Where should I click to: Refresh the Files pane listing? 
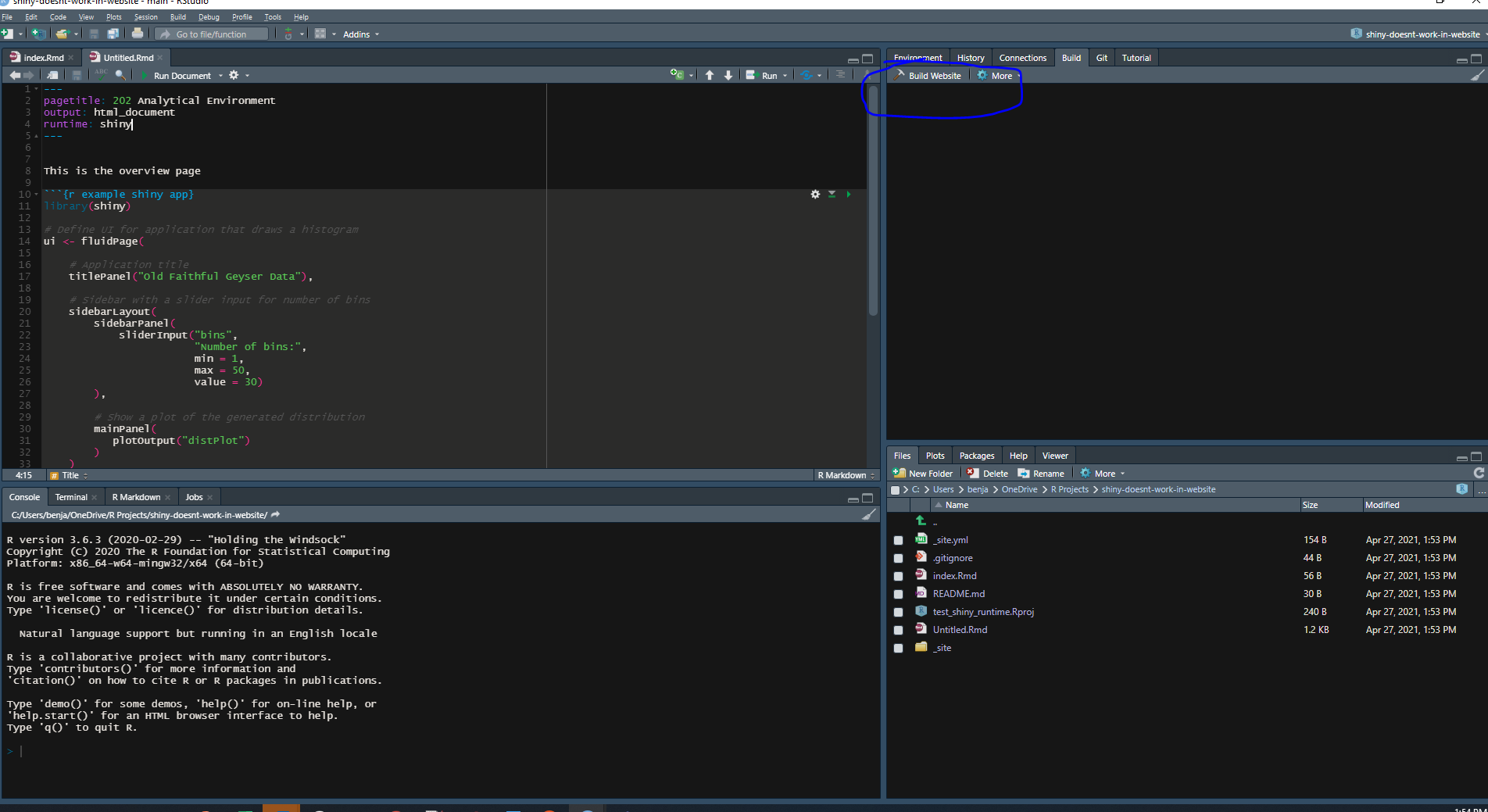coord(1478,473)
